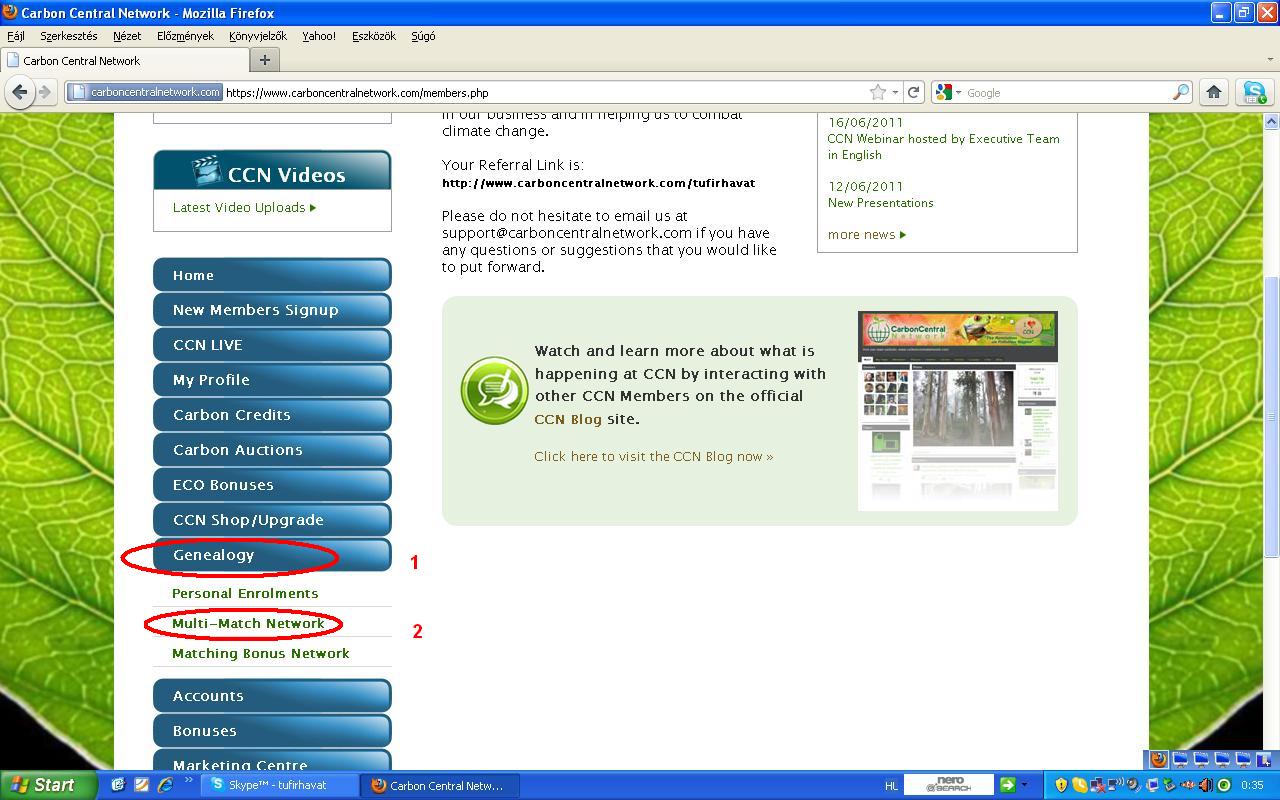Open the Könyvjelzők menu

(x=257, y=36)
